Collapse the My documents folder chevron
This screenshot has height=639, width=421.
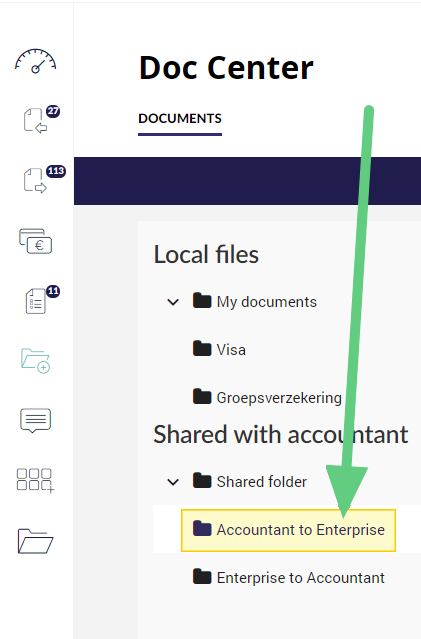(x=173, y=302)
